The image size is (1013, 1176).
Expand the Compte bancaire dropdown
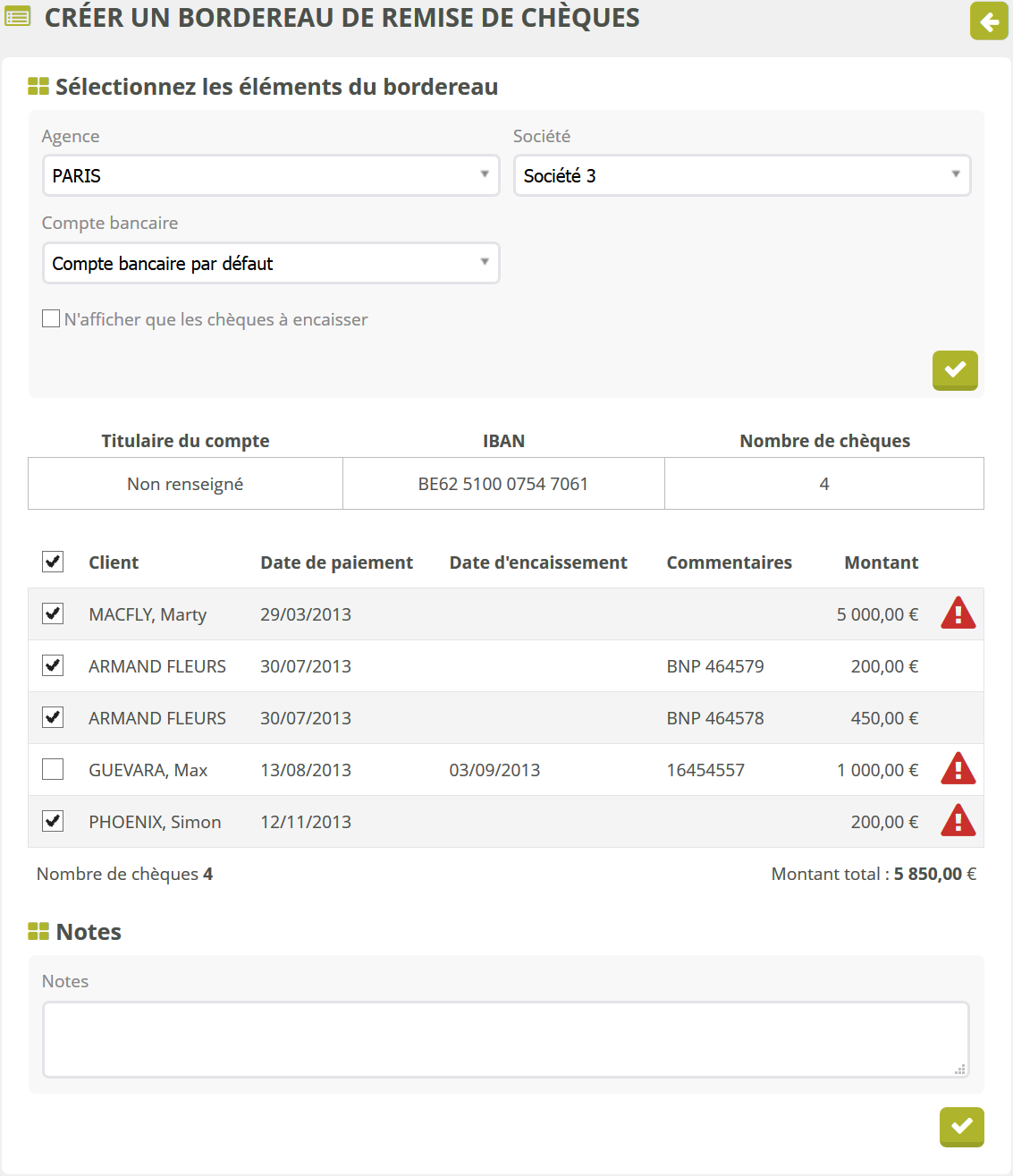tap(271, 263)
